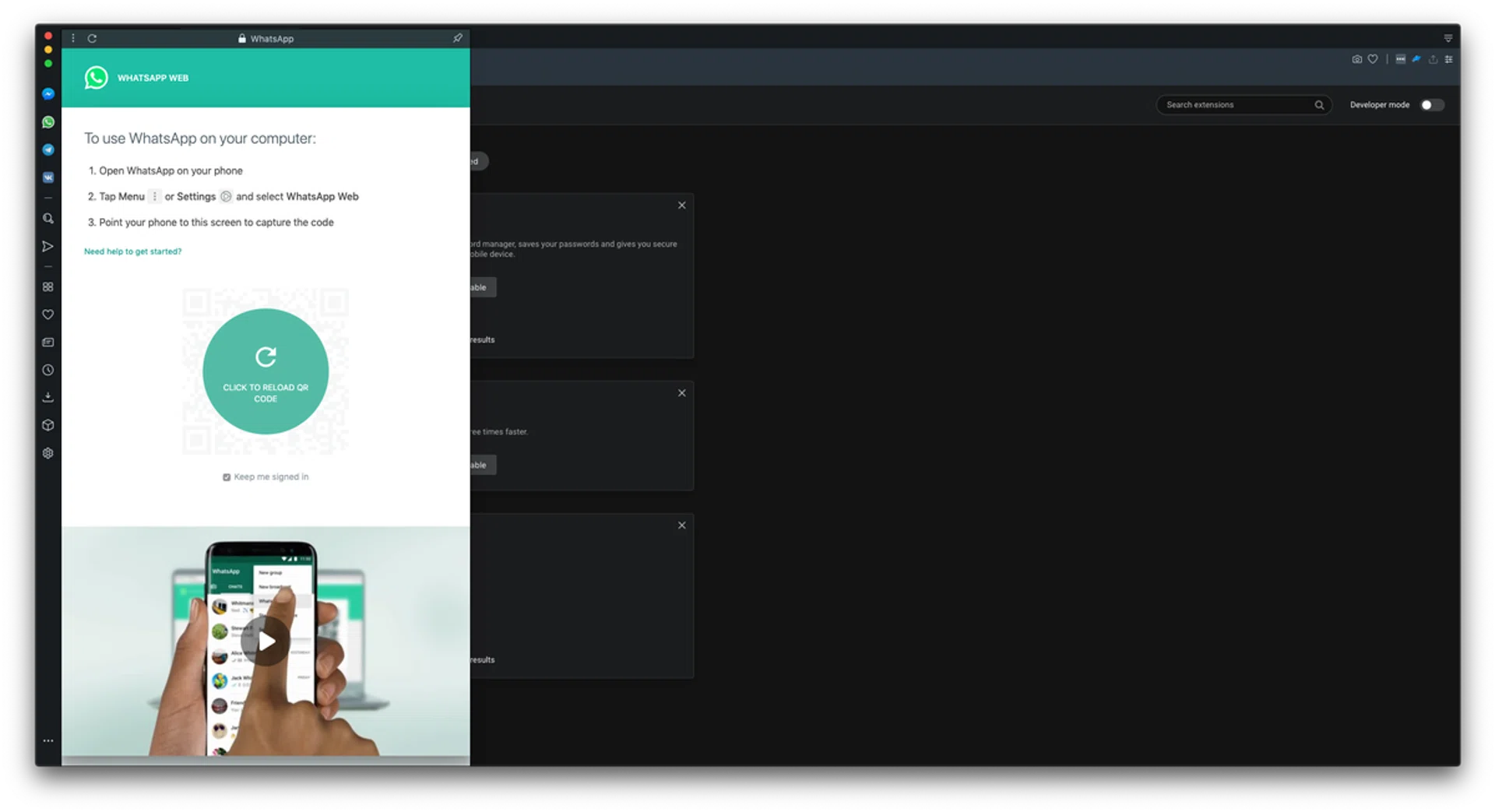Play the WhatsApp tutorial video
1495x812 pixels.
(x=266, y=642)
